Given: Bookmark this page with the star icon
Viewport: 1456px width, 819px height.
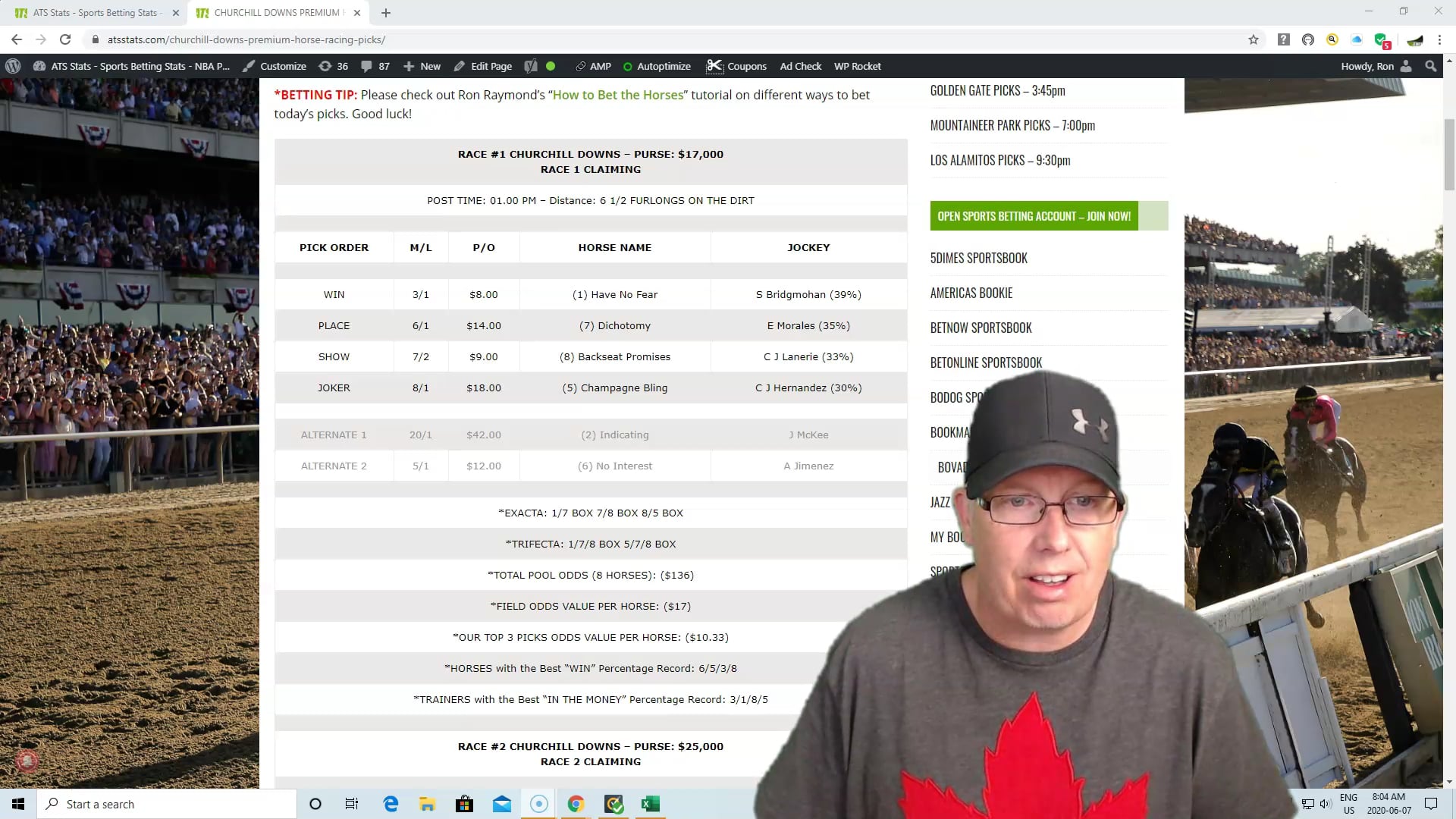Looking at the screenshot, I should point(1254,39).
